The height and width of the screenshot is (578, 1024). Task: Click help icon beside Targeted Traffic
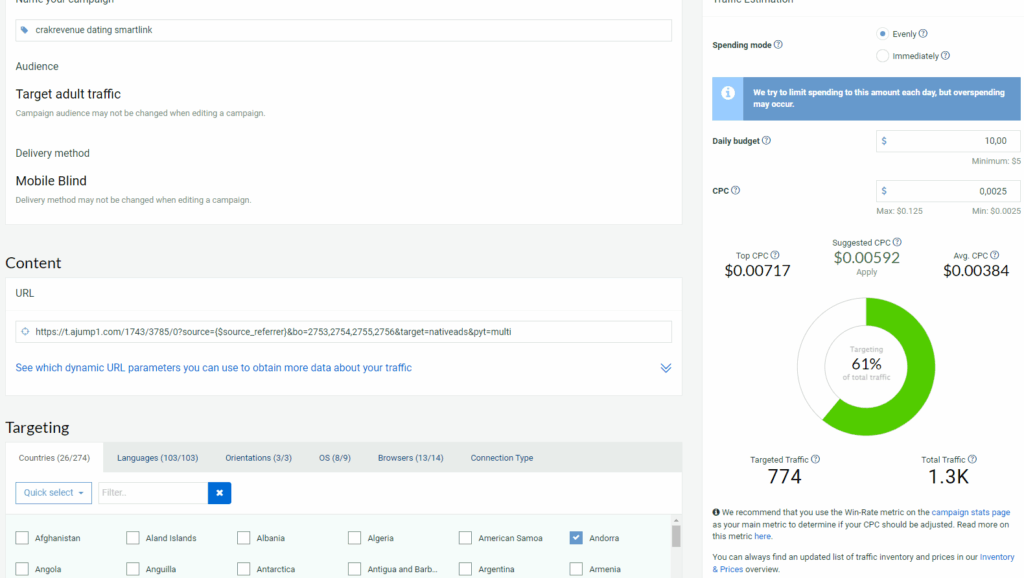click(815, 460)
